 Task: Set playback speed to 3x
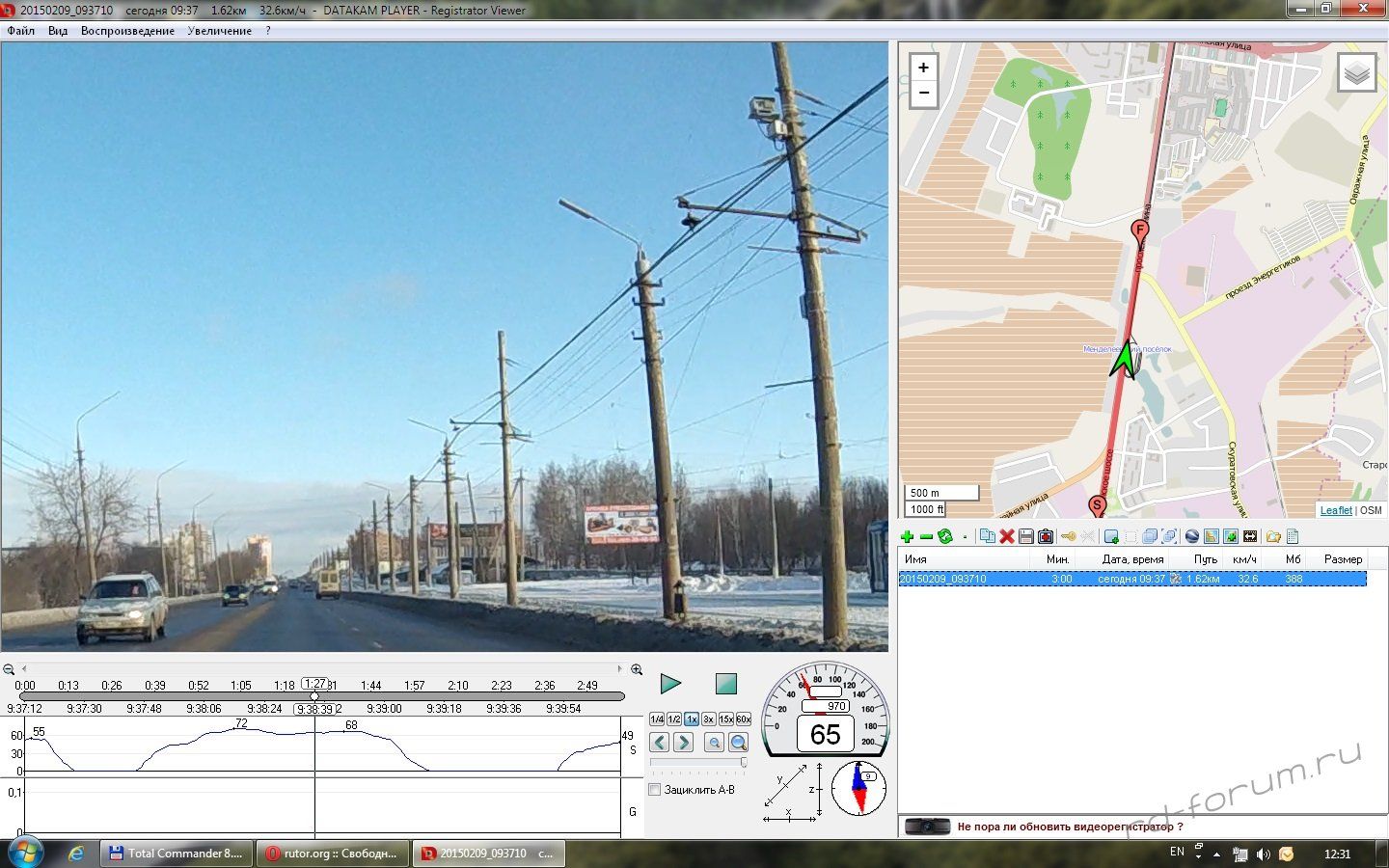coord(708,719)
